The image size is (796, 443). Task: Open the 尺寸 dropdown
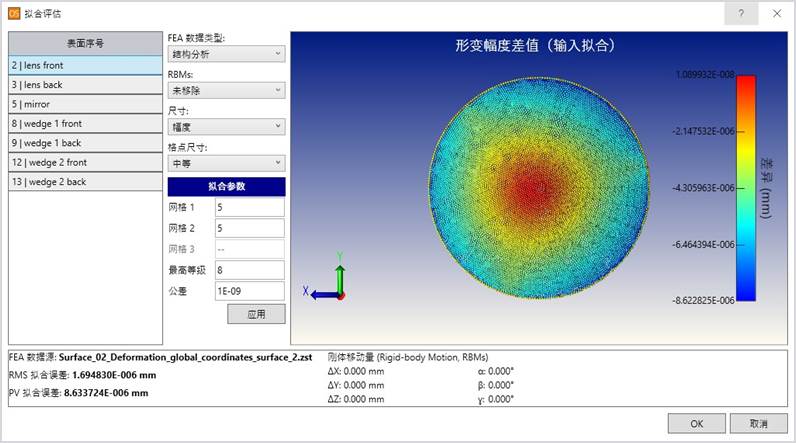(x=226, y=127)
